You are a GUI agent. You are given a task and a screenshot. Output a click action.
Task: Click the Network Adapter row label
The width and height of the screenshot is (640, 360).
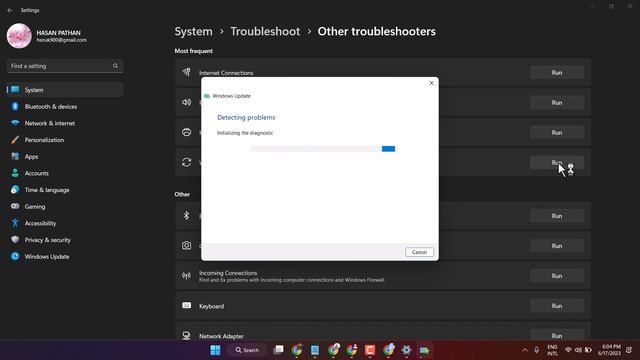(221, 336)
